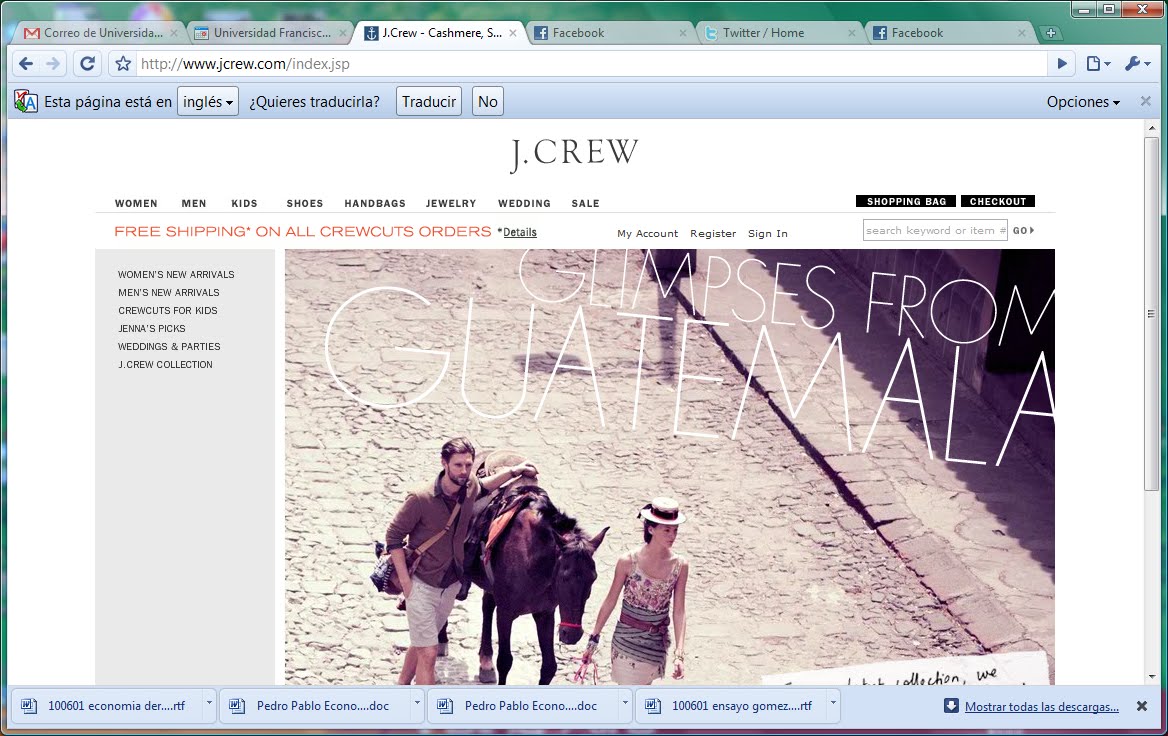Screen dimensions: 1168x736
Task: Dismiss the translation bar
Action: 1146,101
